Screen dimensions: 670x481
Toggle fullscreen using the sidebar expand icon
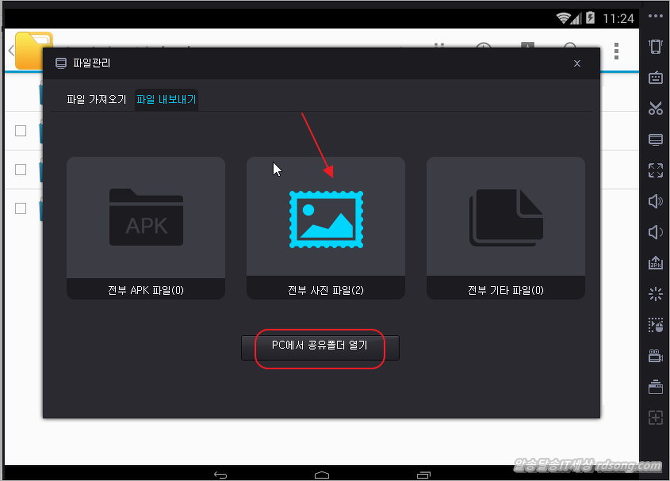click(x=656, y=170)
